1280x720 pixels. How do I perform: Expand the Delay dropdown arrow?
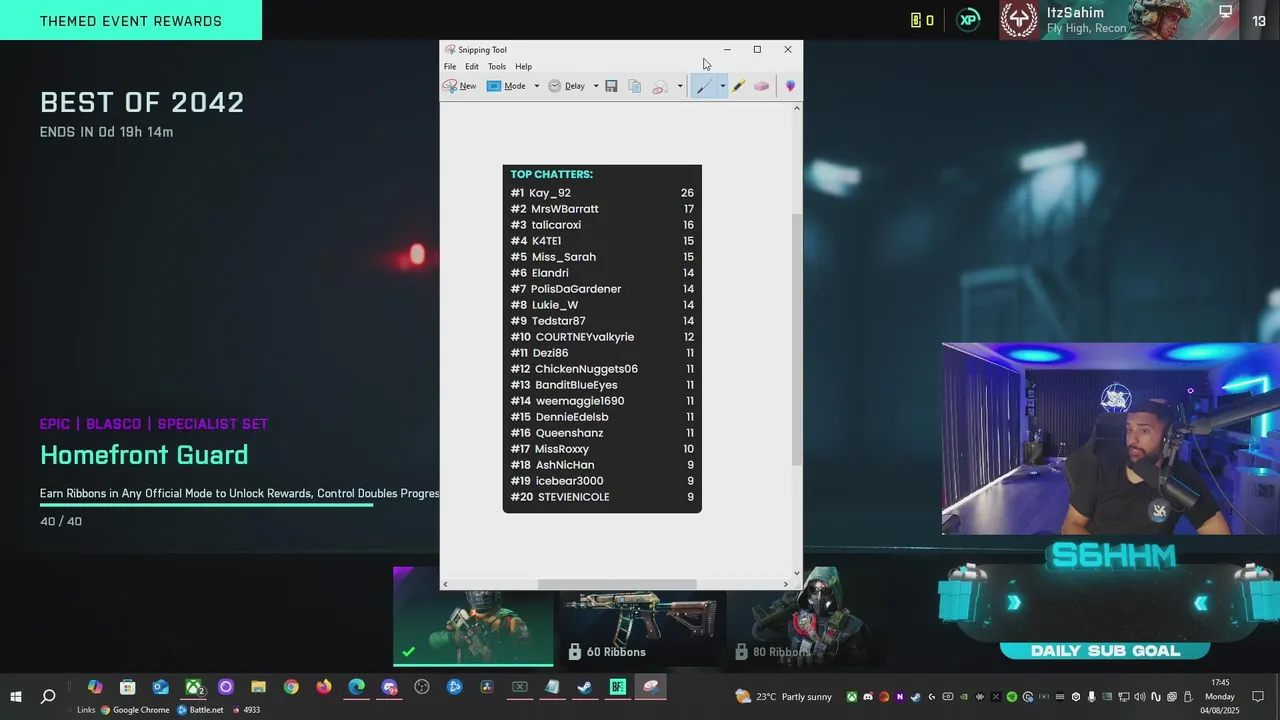click(x=596, y=86)
